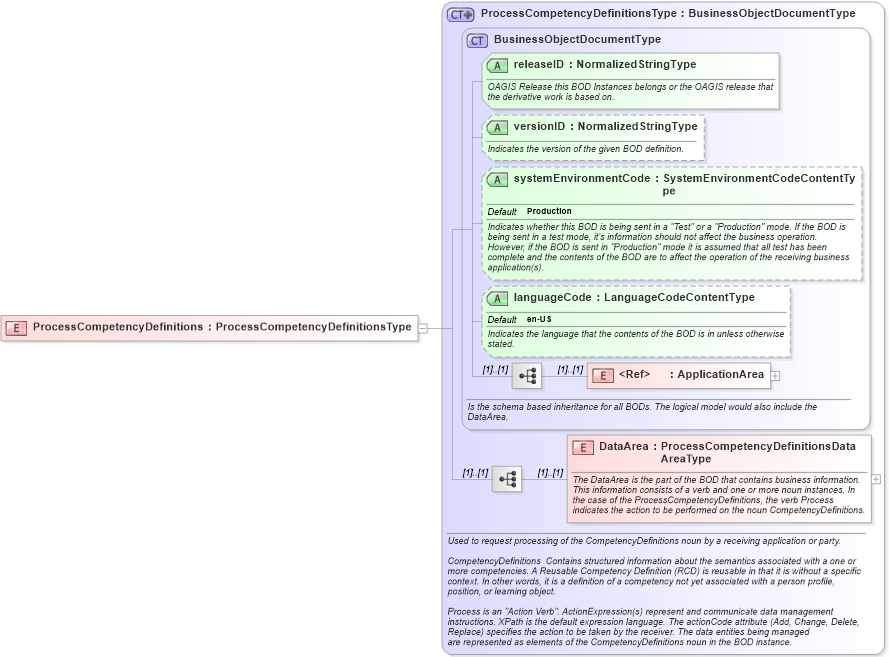Select the CT icon of BusinessObjectDocumentType
The width and height of the screenshot is (889, 657).
tap(478, 40)
